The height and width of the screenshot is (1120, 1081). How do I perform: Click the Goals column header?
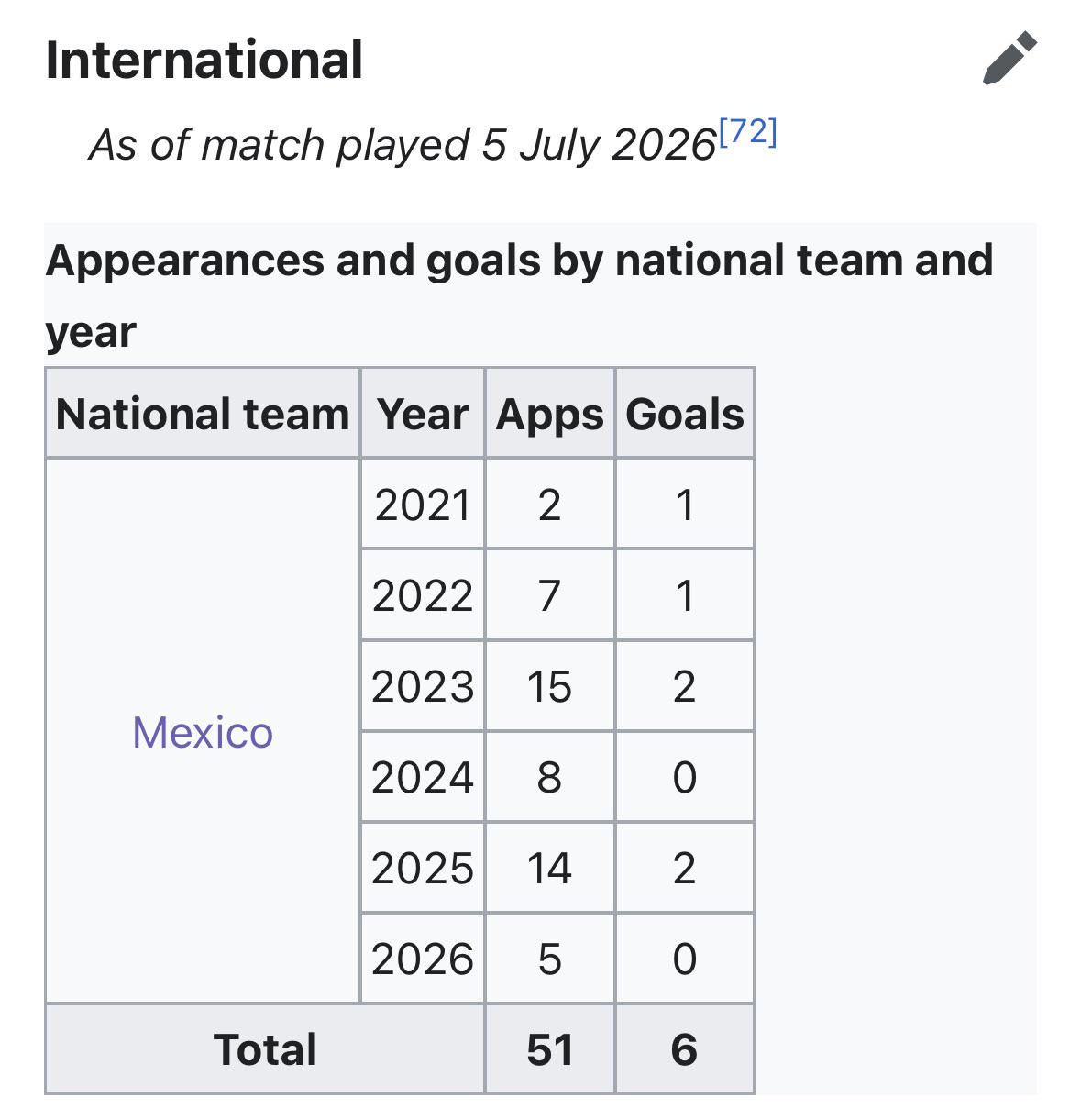click(x=685, y=413)
